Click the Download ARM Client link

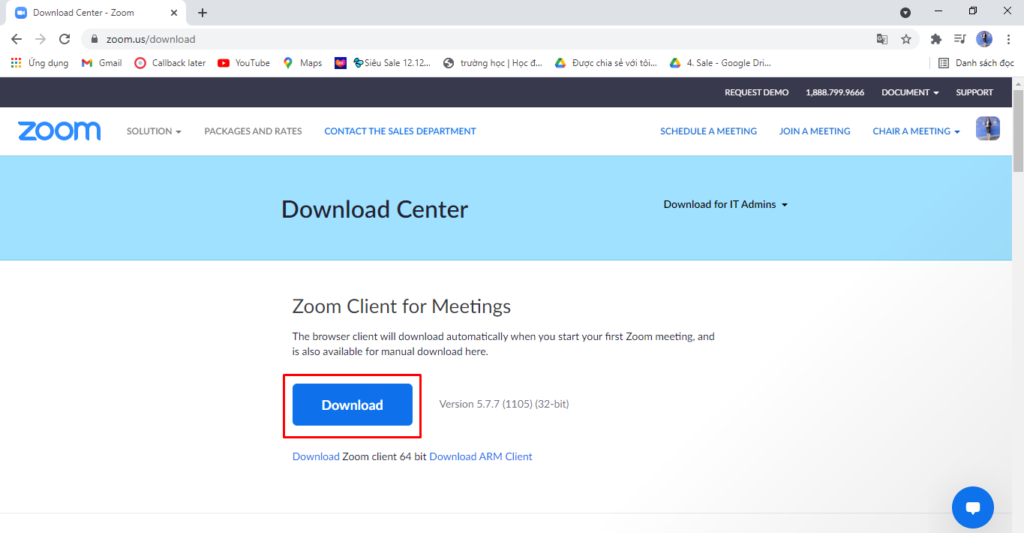[480, 457]
